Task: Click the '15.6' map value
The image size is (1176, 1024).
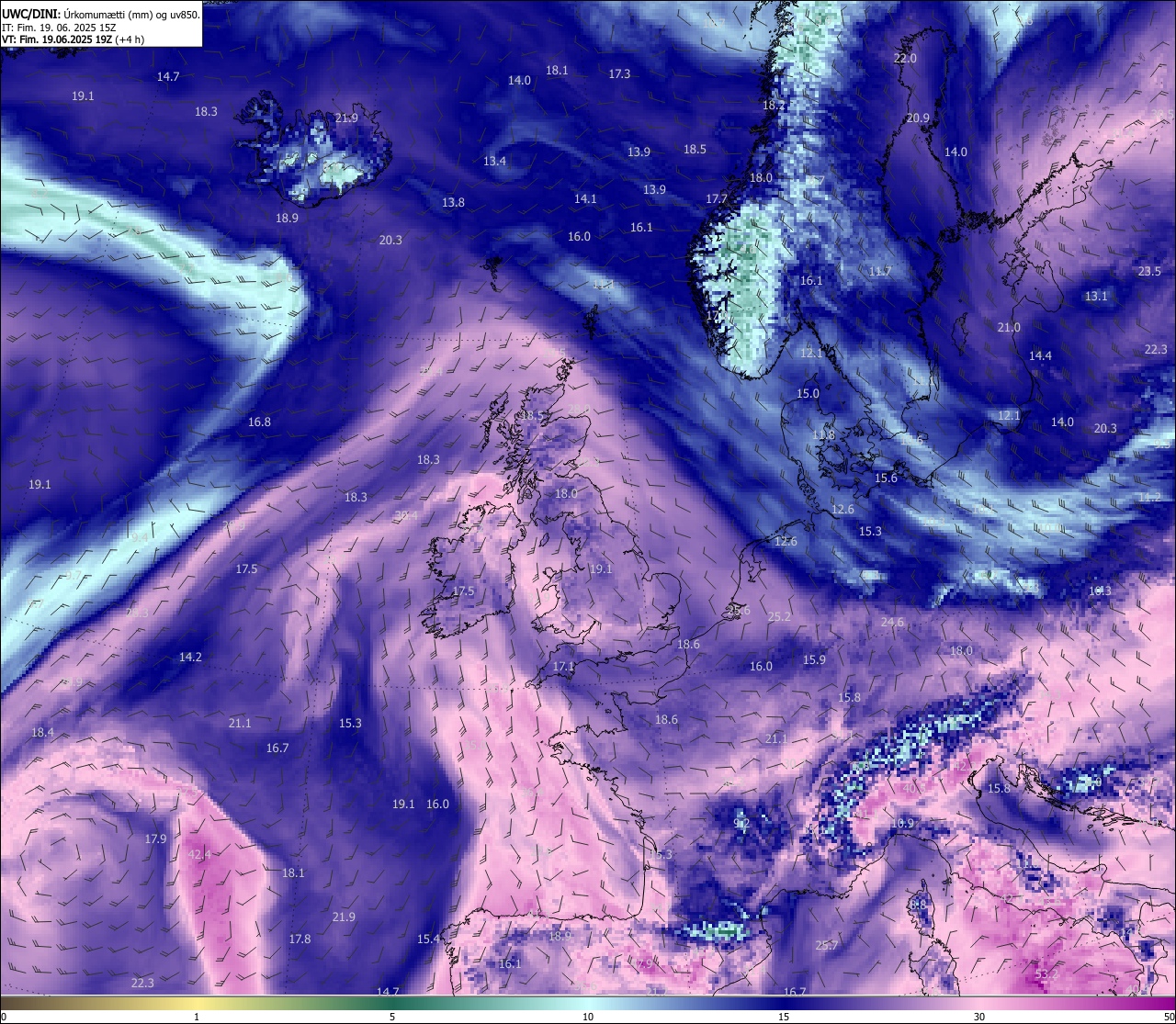Action: (x=886, y=478)
